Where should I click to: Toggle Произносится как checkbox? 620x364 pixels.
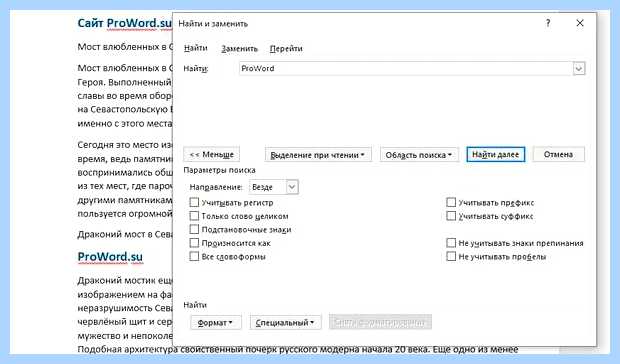tap(194, 243)
